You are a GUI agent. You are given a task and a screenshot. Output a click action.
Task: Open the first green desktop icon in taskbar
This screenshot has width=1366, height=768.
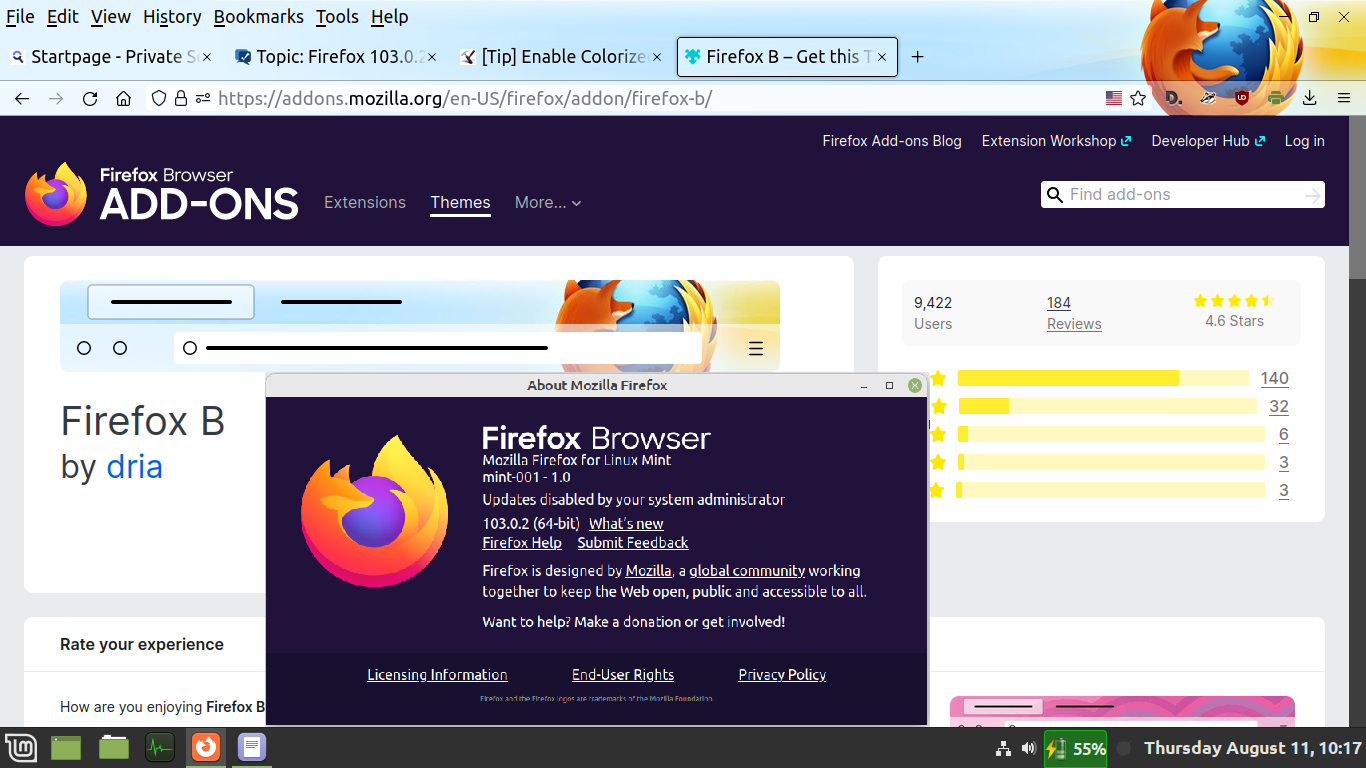coord(66,747)
